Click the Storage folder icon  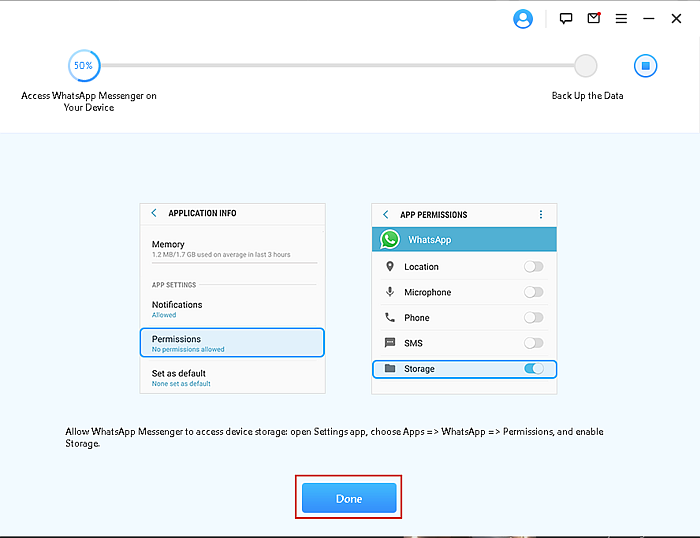(x=390, y=368)
